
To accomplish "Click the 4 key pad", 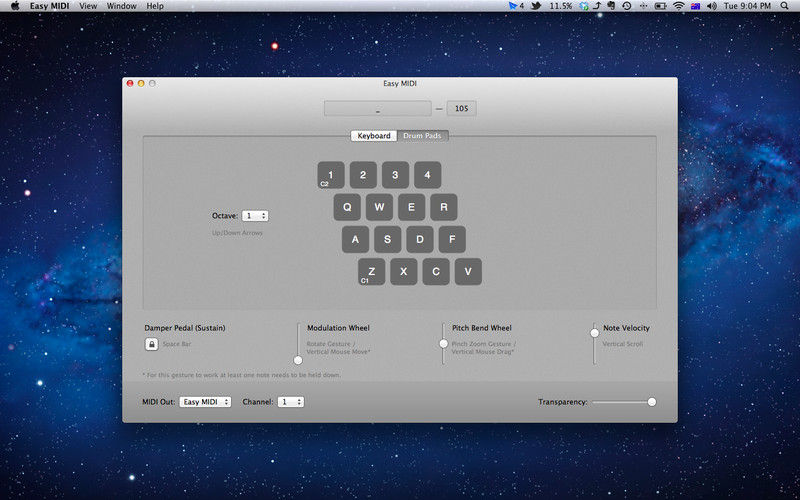I will pyautogui.click(x=428, y=175).
